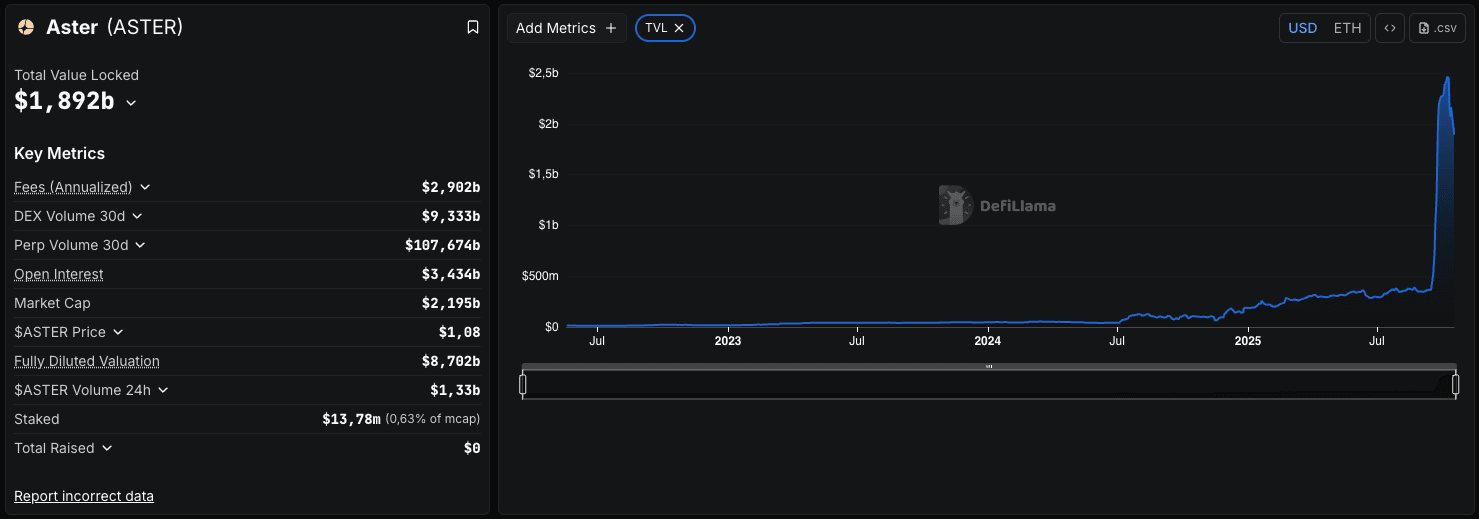Remove the TVL metric chip via X
Screen dimensions: 1479x519
point(679,28)
